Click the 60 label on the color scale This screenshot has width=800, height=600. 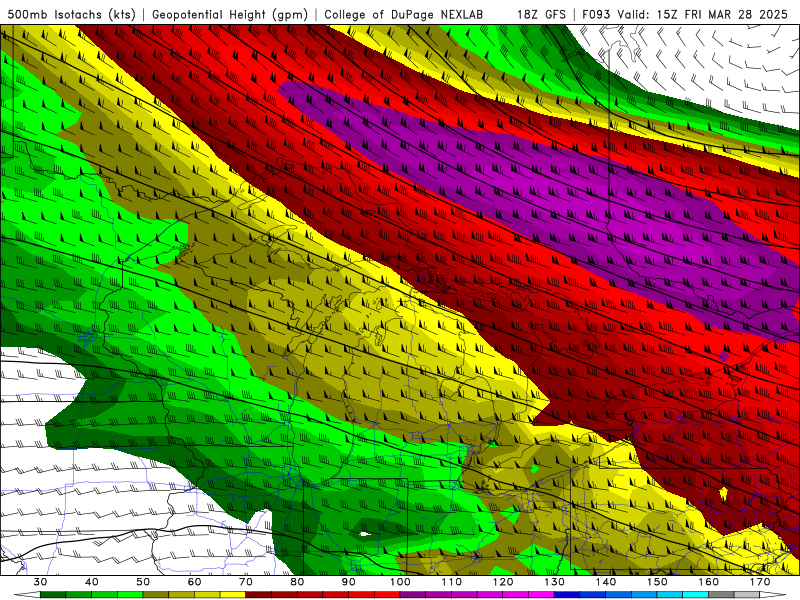click(x=194, y=582)
